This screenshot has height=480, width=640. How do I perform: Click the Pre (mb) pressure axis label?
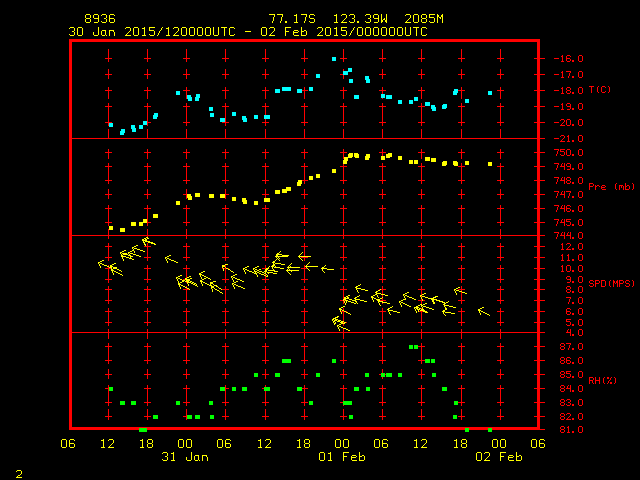pos(611,187)
